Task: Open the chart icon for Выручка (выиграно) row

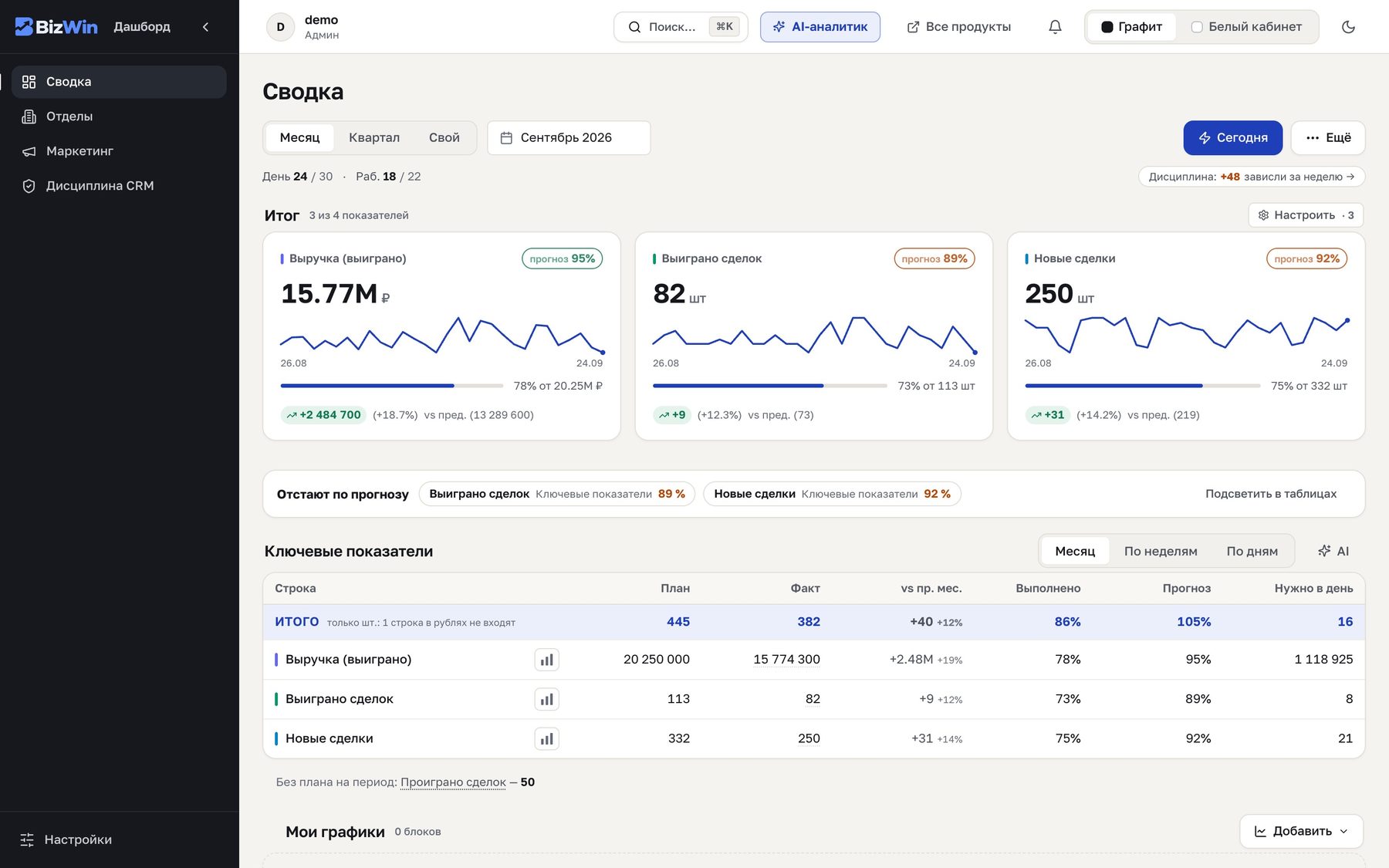Action: tap(546, 660)
